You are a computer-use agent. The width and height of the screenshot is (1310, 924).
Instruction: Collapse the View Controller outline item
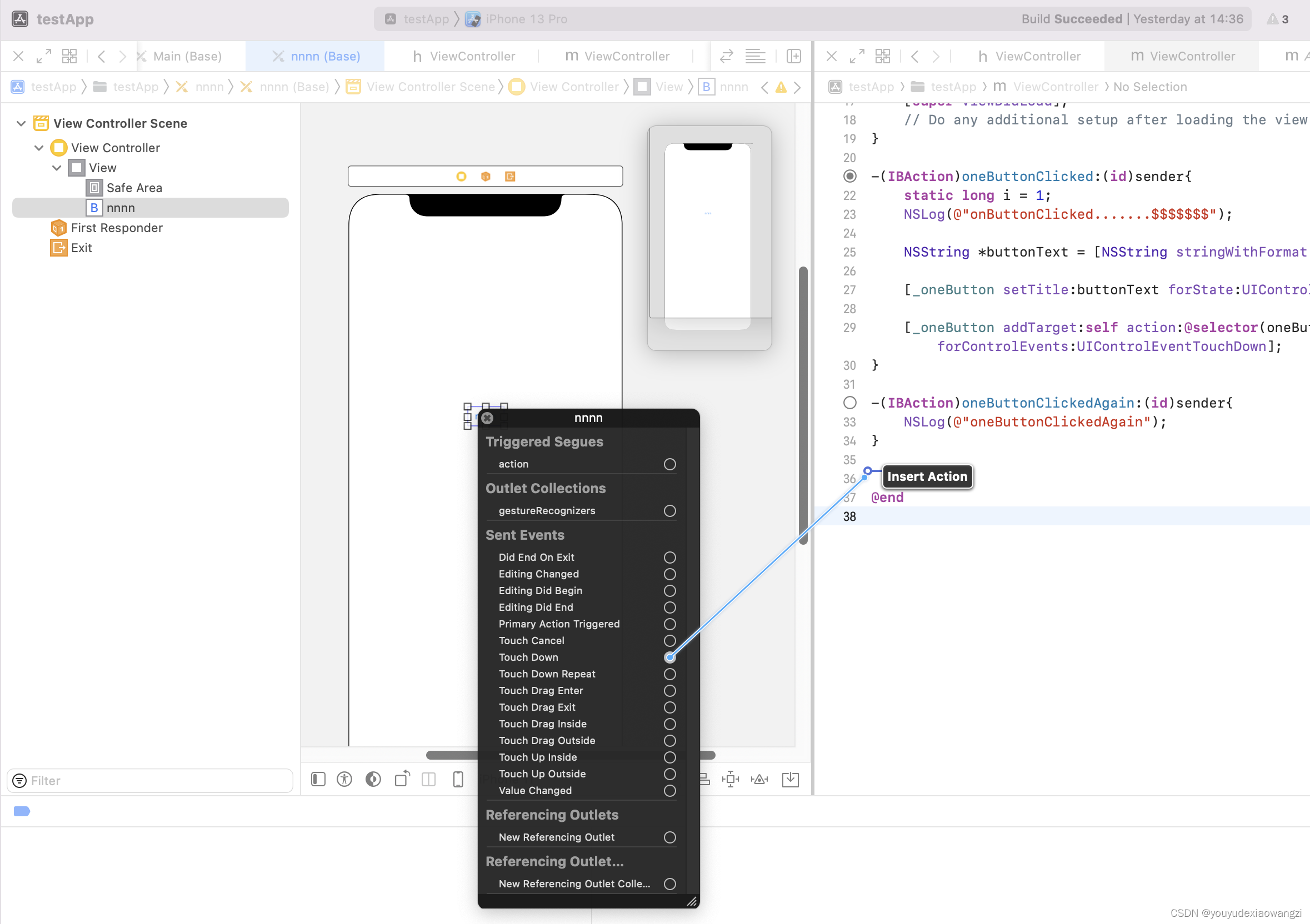point(39,148)
